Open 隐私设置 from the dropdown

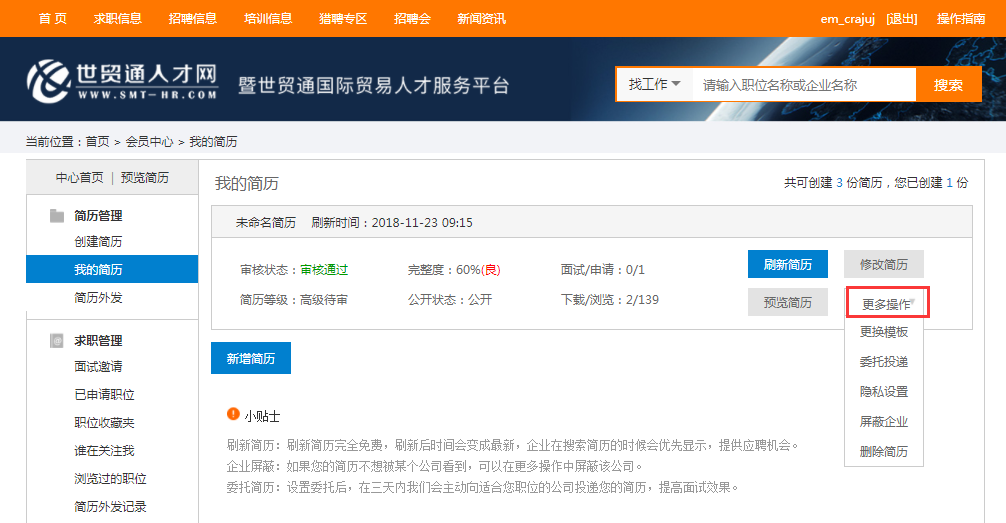click(x=883, y=392)
